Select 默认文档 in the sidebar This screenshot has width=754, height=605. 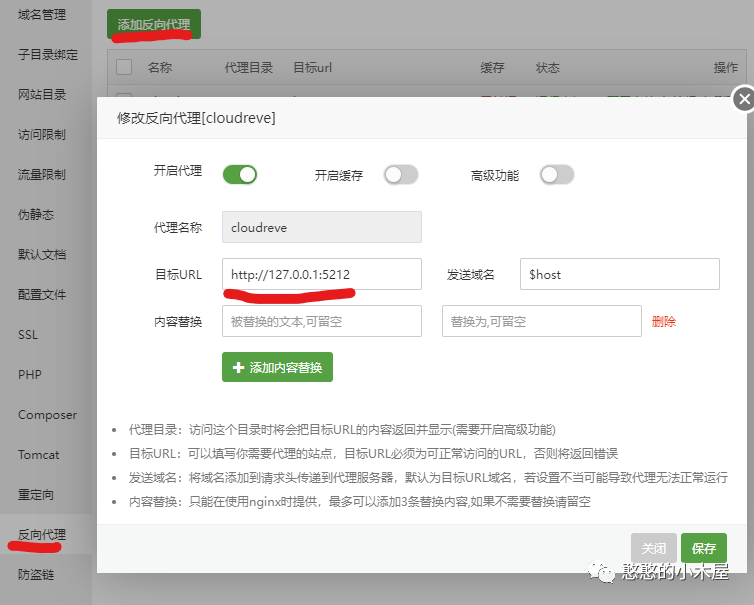pyautogui.click(x=42, y=254)
